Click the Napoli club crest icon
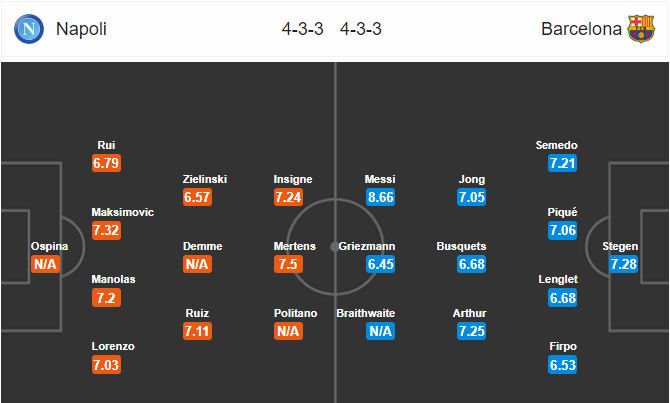 (x=29, y=29)
